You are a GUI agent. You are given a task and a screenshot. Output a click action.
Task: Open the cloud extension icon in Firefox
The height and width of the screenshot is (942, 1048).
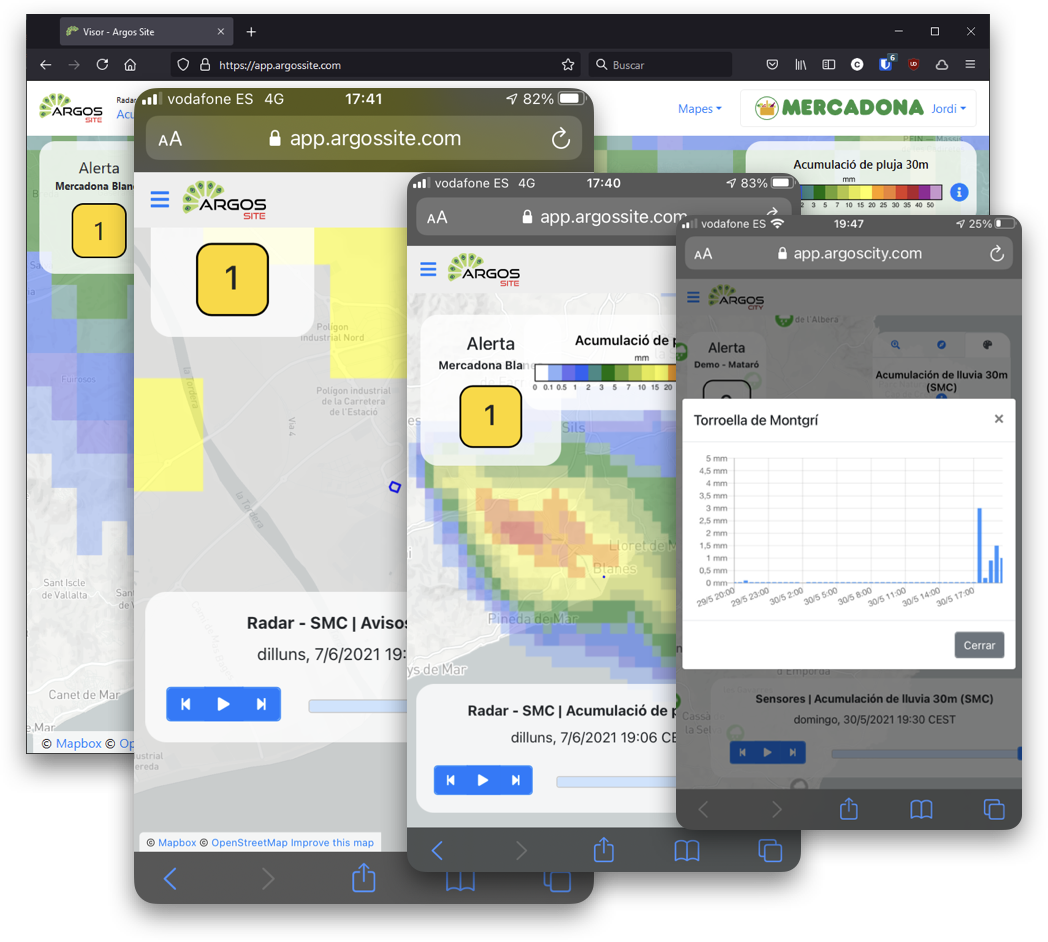pos(942,65)
